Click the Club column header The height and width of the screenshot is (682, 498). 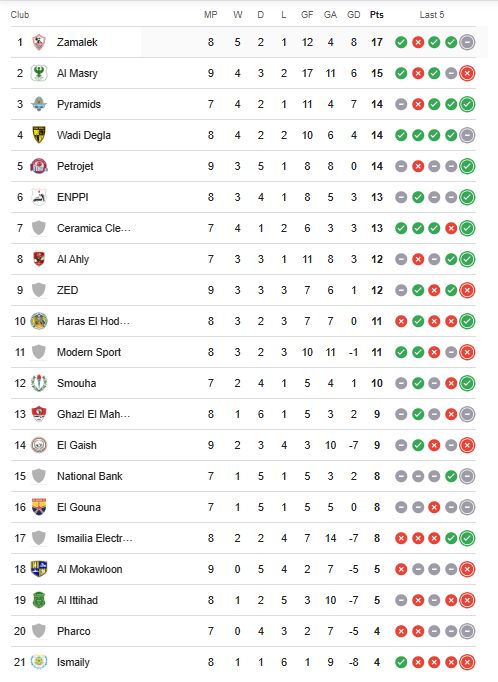(20, 15)
